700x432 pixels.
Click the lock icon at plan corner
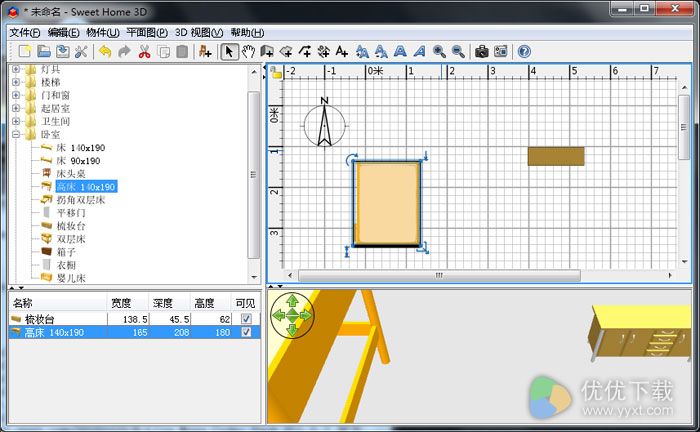pyautogui.click(x=276, y=72)
